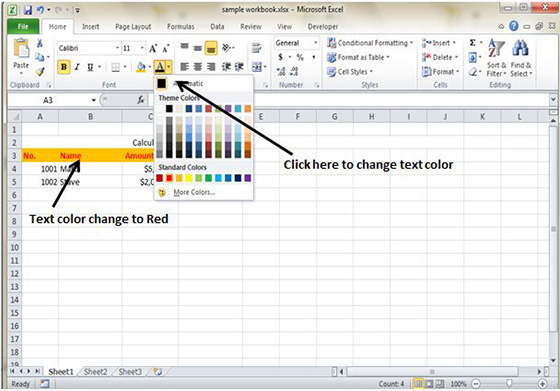Click the Decrease Indent icon
The image size is (560, 391).
(226, 67)
